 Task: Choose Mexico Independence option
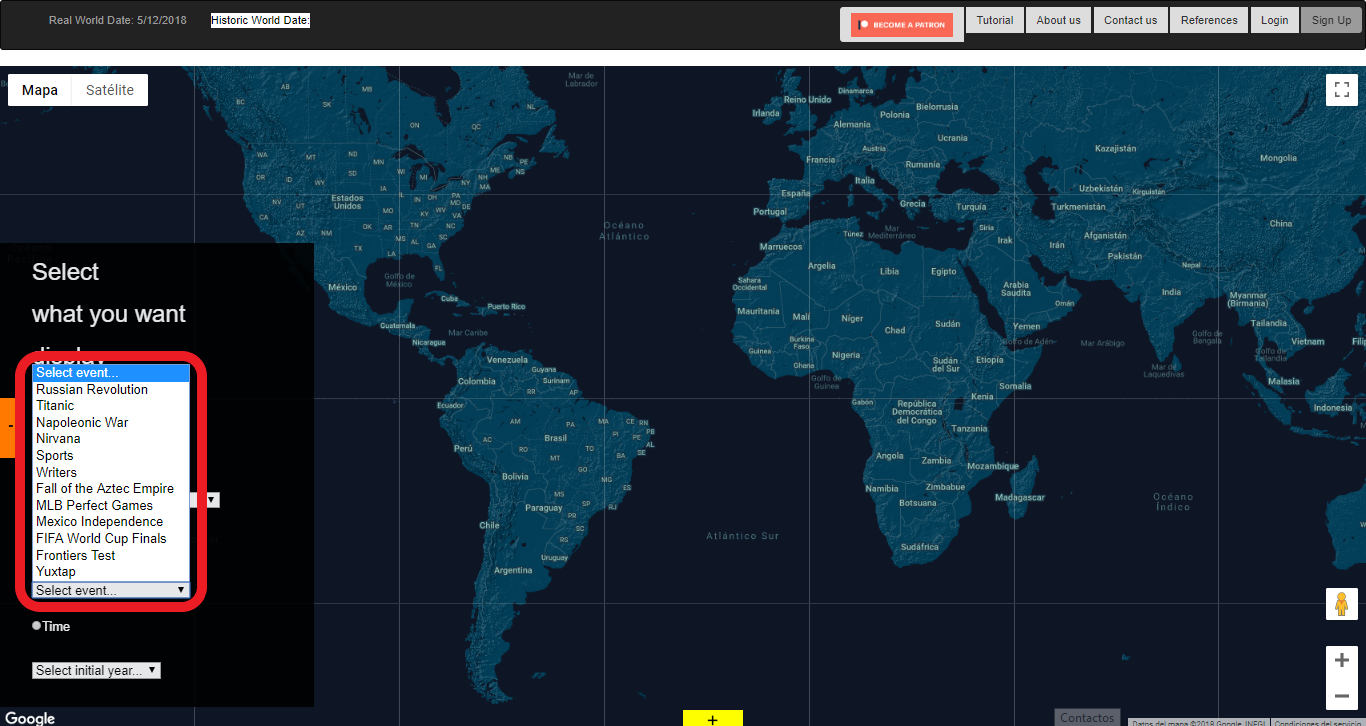click(110, 522)
